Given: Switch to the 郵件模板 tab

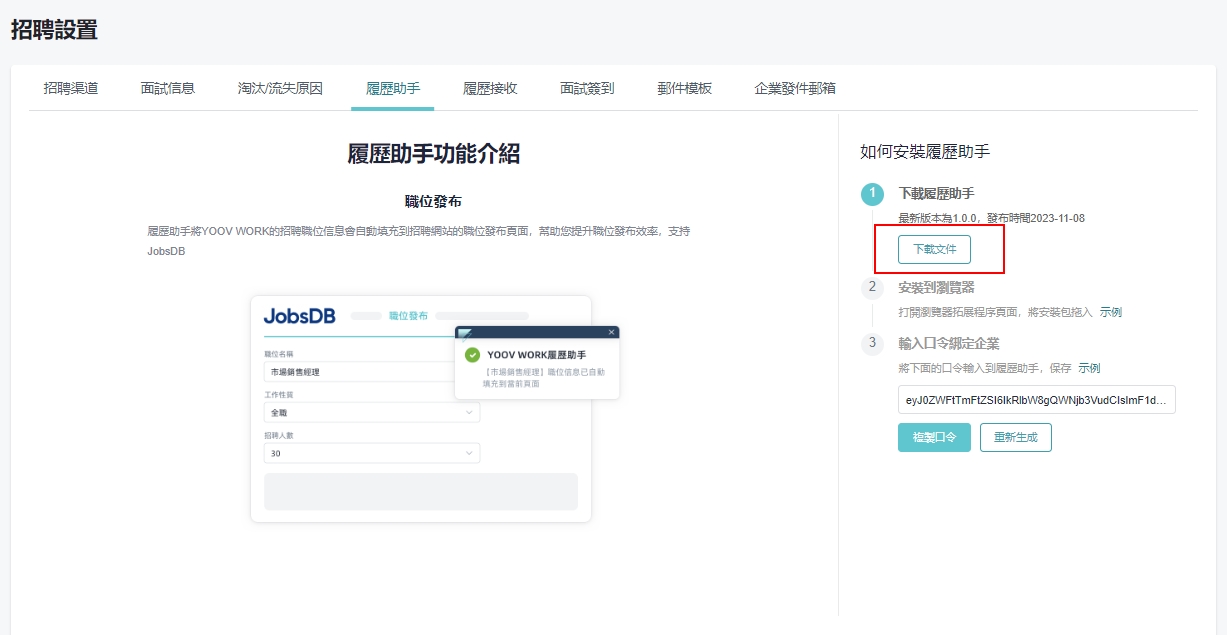Looking at the screenshot, I should tap(684, 88).
